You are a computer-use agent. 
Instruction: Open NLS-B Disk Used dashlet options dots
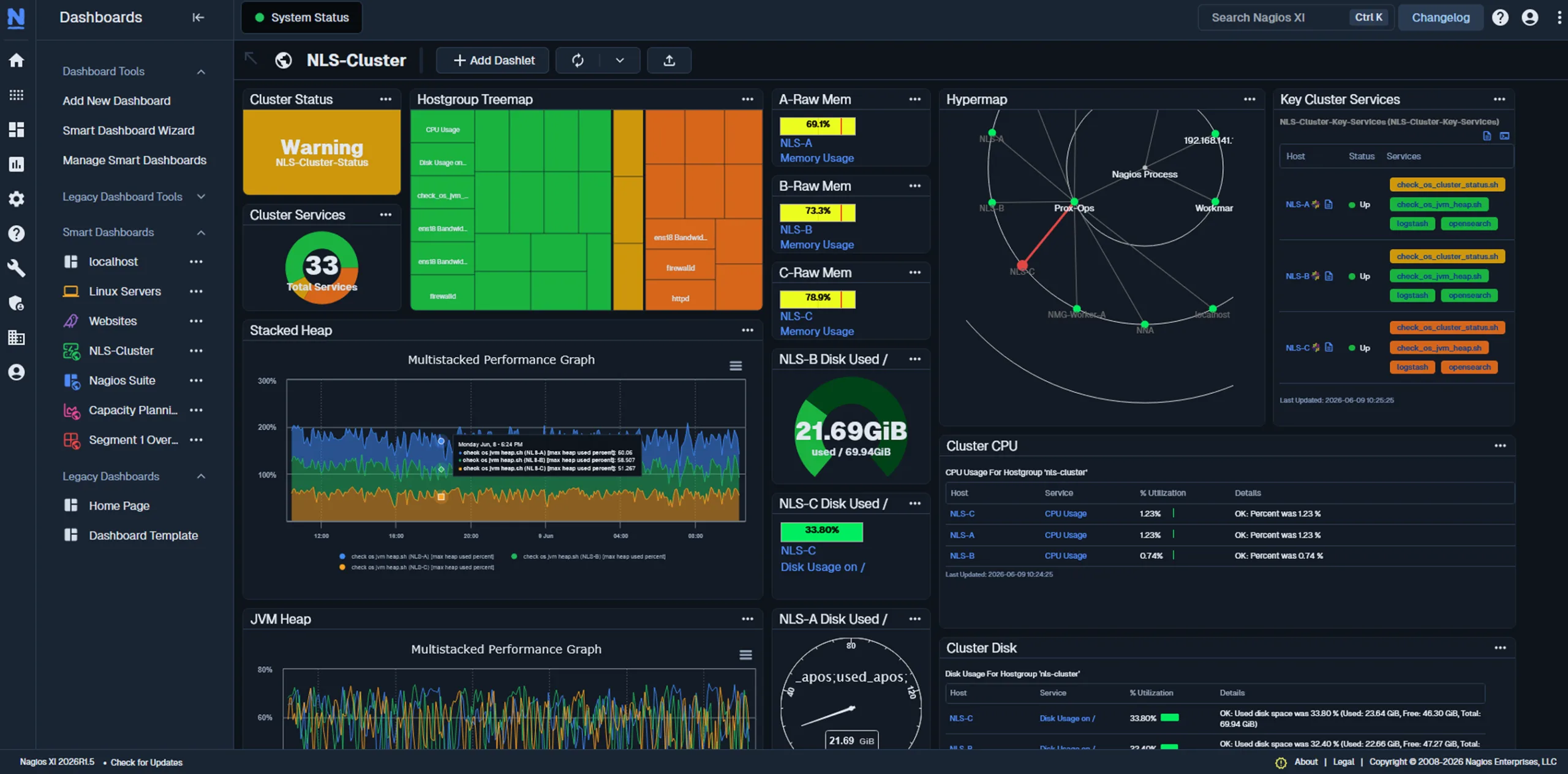tap(914, 359)
